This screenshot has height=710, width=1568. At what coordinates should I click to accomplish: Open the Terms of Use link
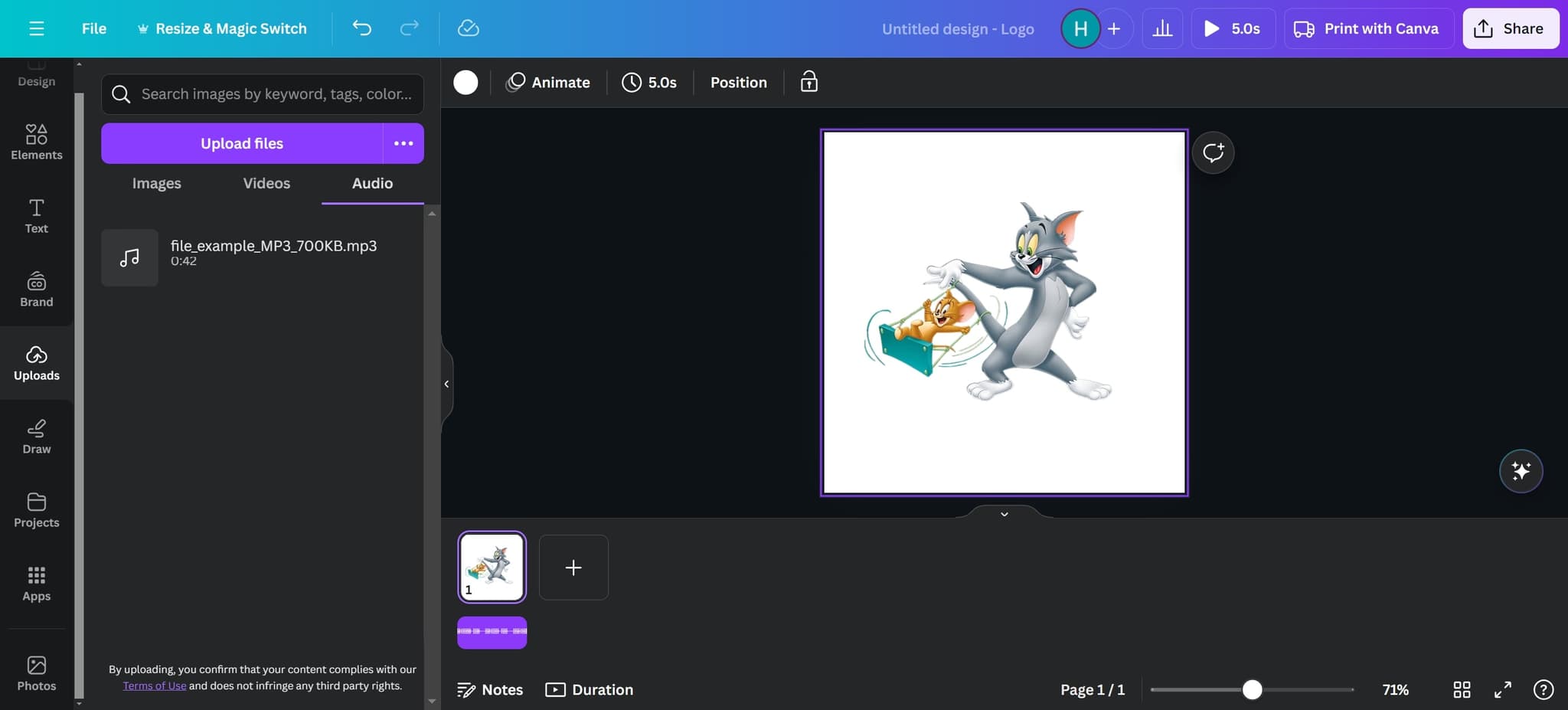(x=155, y=685)
